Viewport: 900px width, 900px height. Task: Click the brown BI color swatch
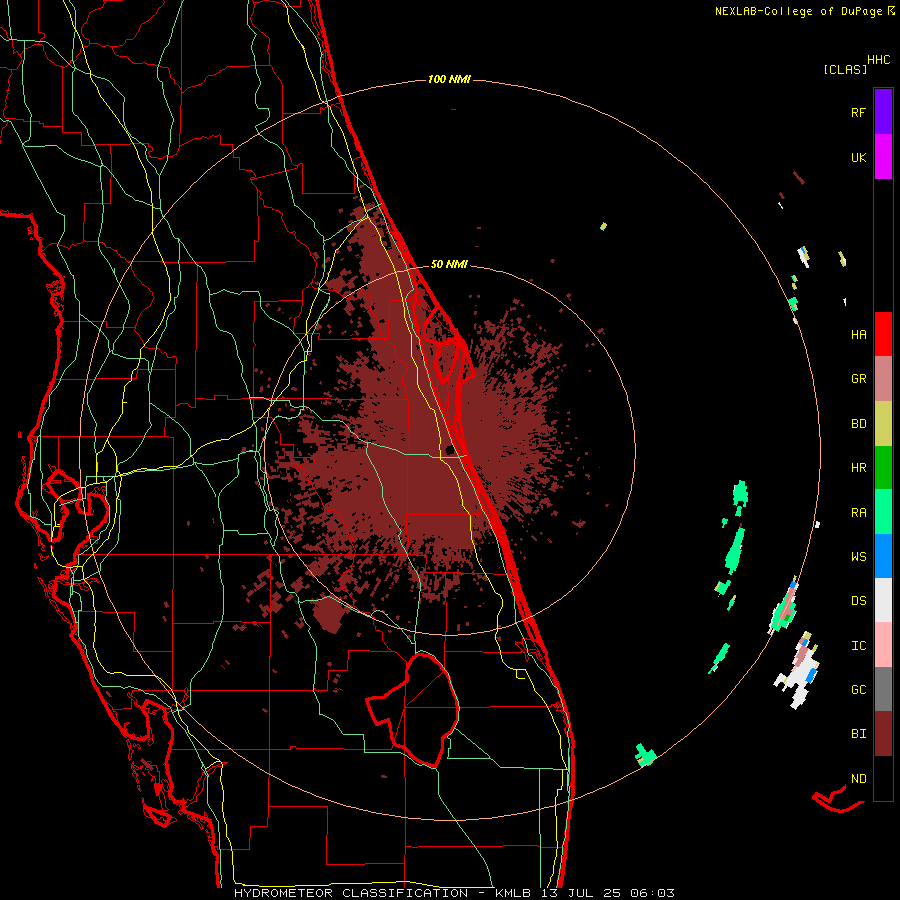[x=883, y=734]
